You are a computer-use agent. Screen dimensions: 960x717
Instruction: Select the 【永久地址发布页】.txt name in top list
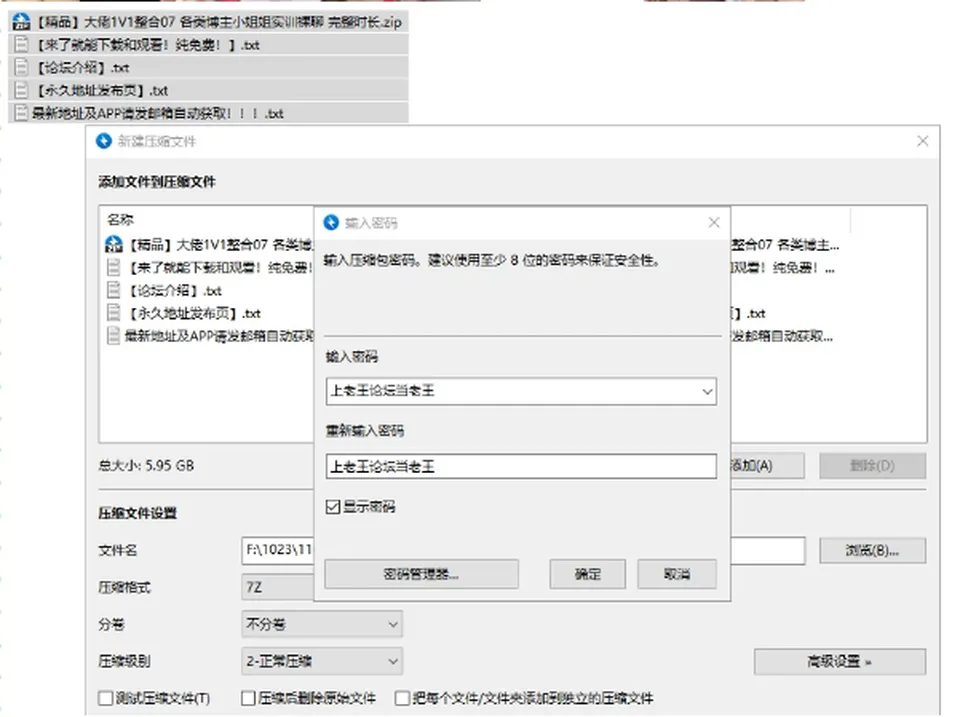(102, 91)
